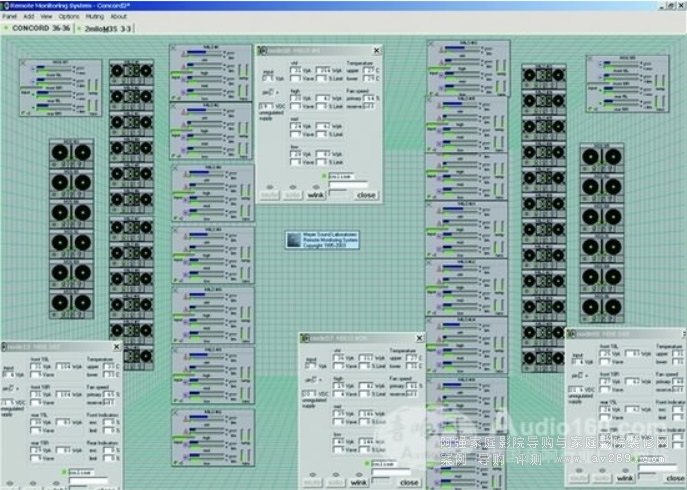687x490 pixels.
Task: Click the Remote Monitoring System title bar icon
Action: (x=6, y=5)
